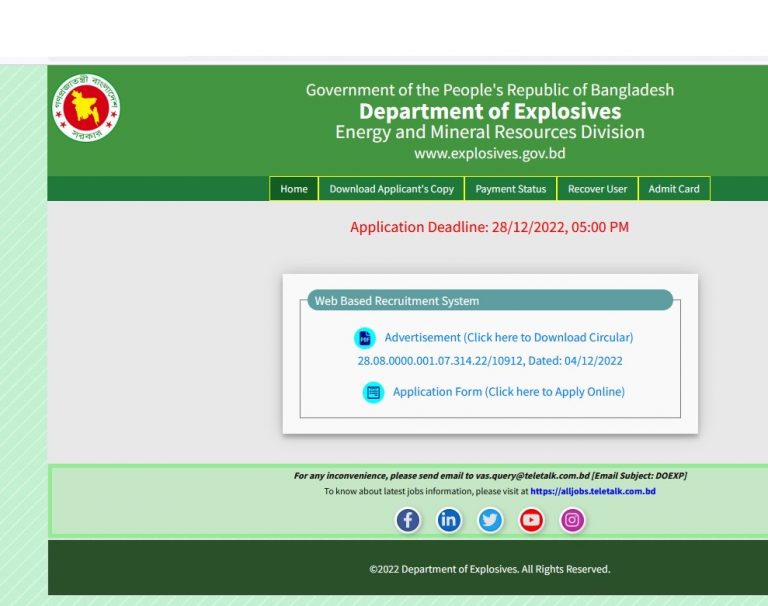Click the Department of Explosives title

click(490, 111)
